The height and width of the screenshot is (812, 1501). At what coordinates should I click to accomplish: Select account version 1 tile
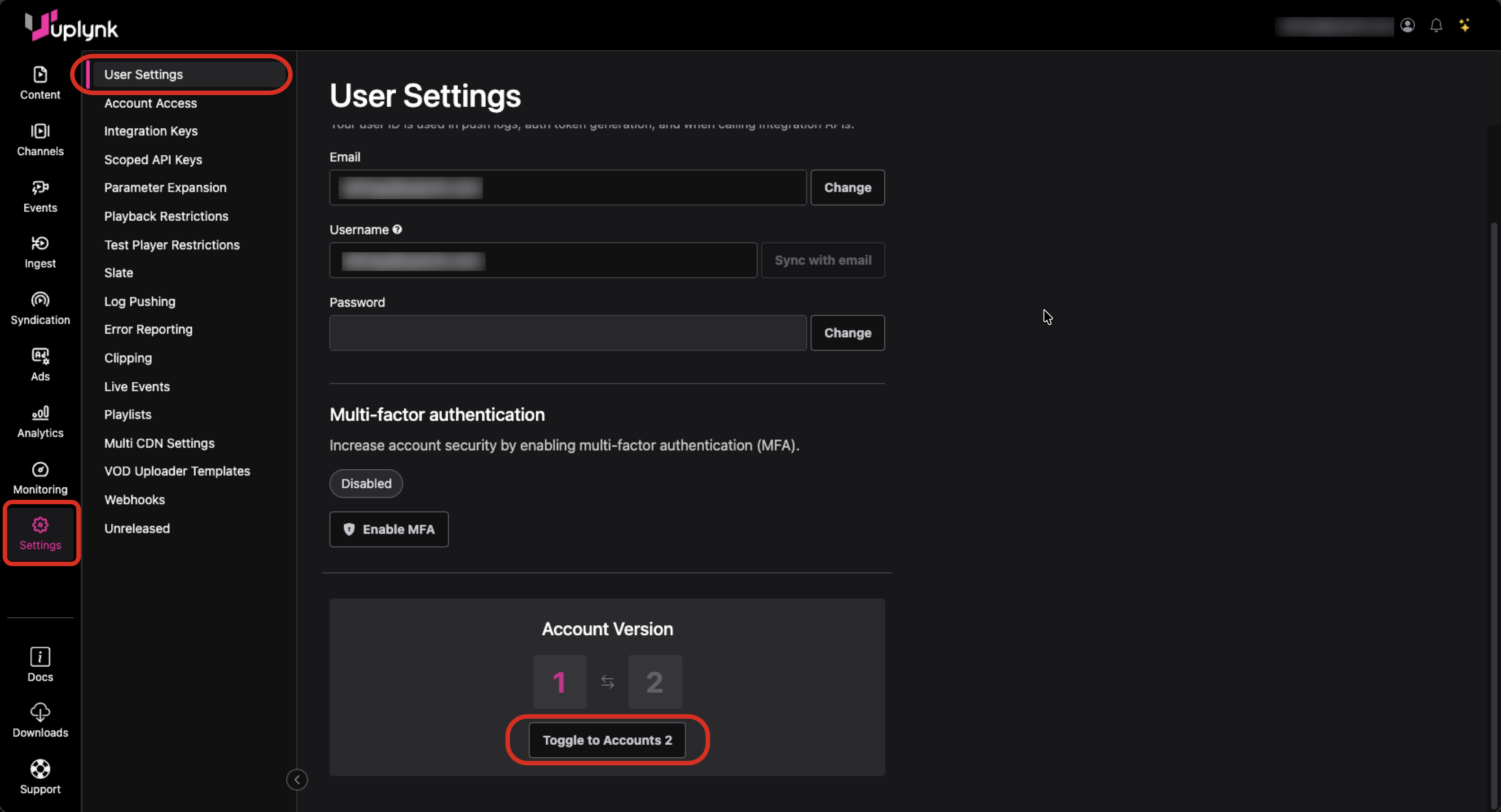point(559,681)
